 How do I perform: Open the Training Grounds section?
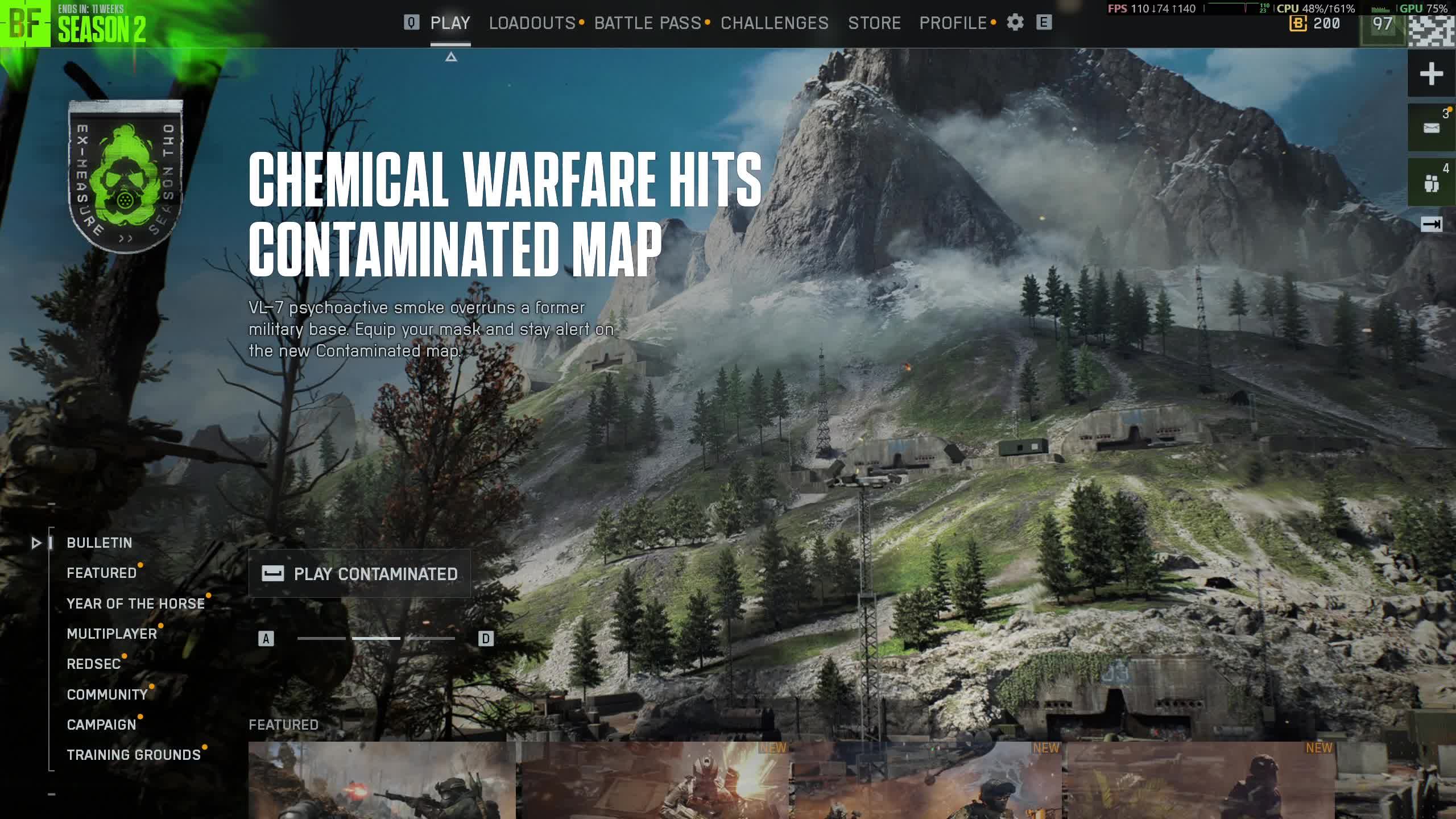(x=134, y=755)
